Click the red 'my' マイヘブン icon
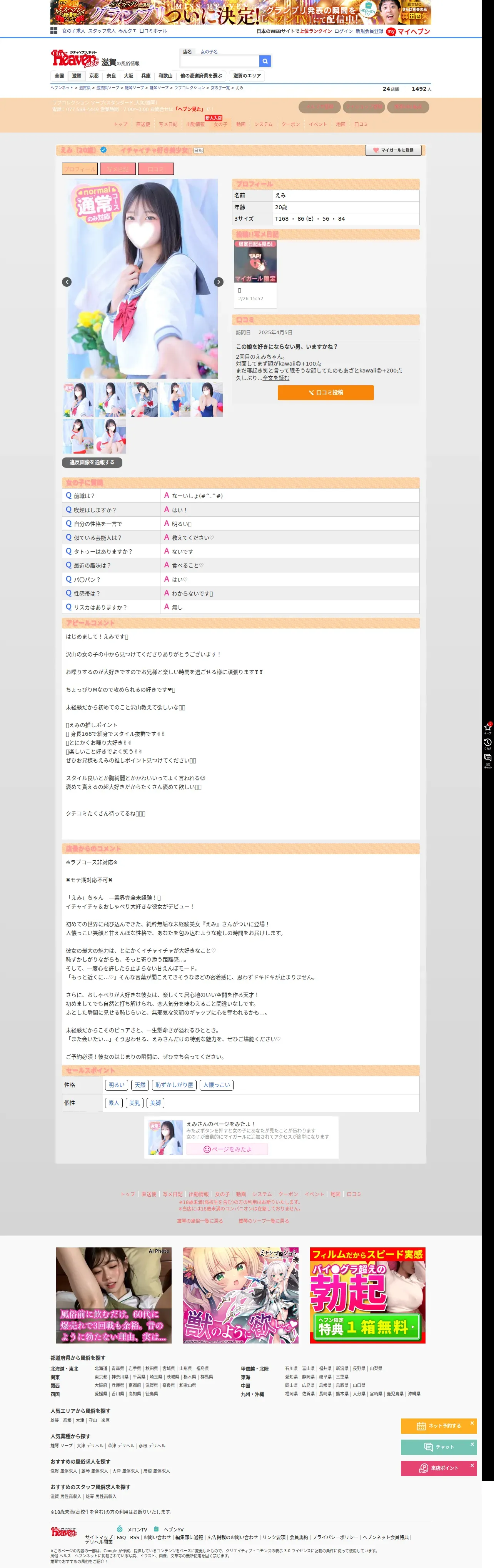494x1568 pixels. 391,31
